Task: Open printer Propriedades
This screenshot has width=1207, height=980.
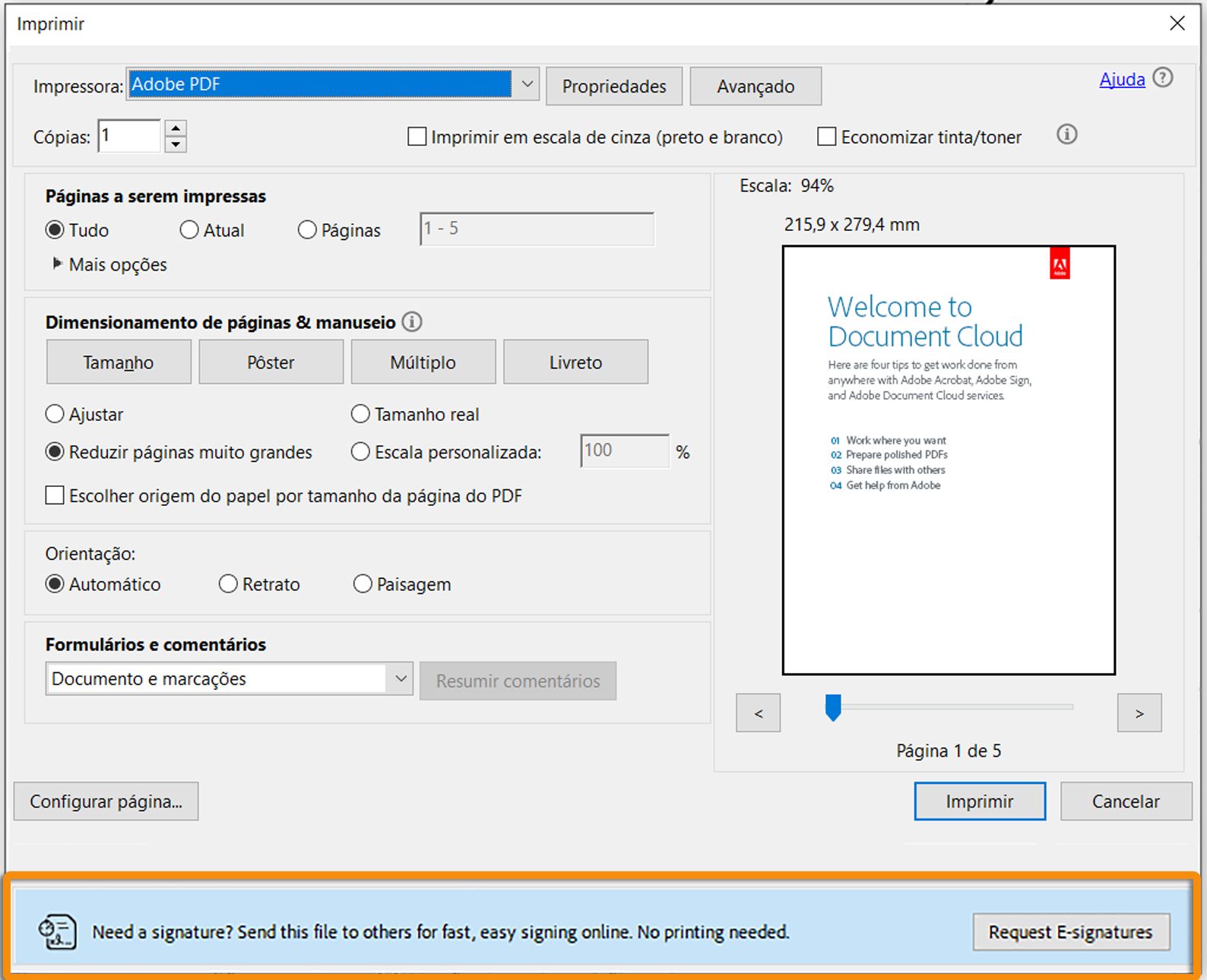Action: point(614,87)
